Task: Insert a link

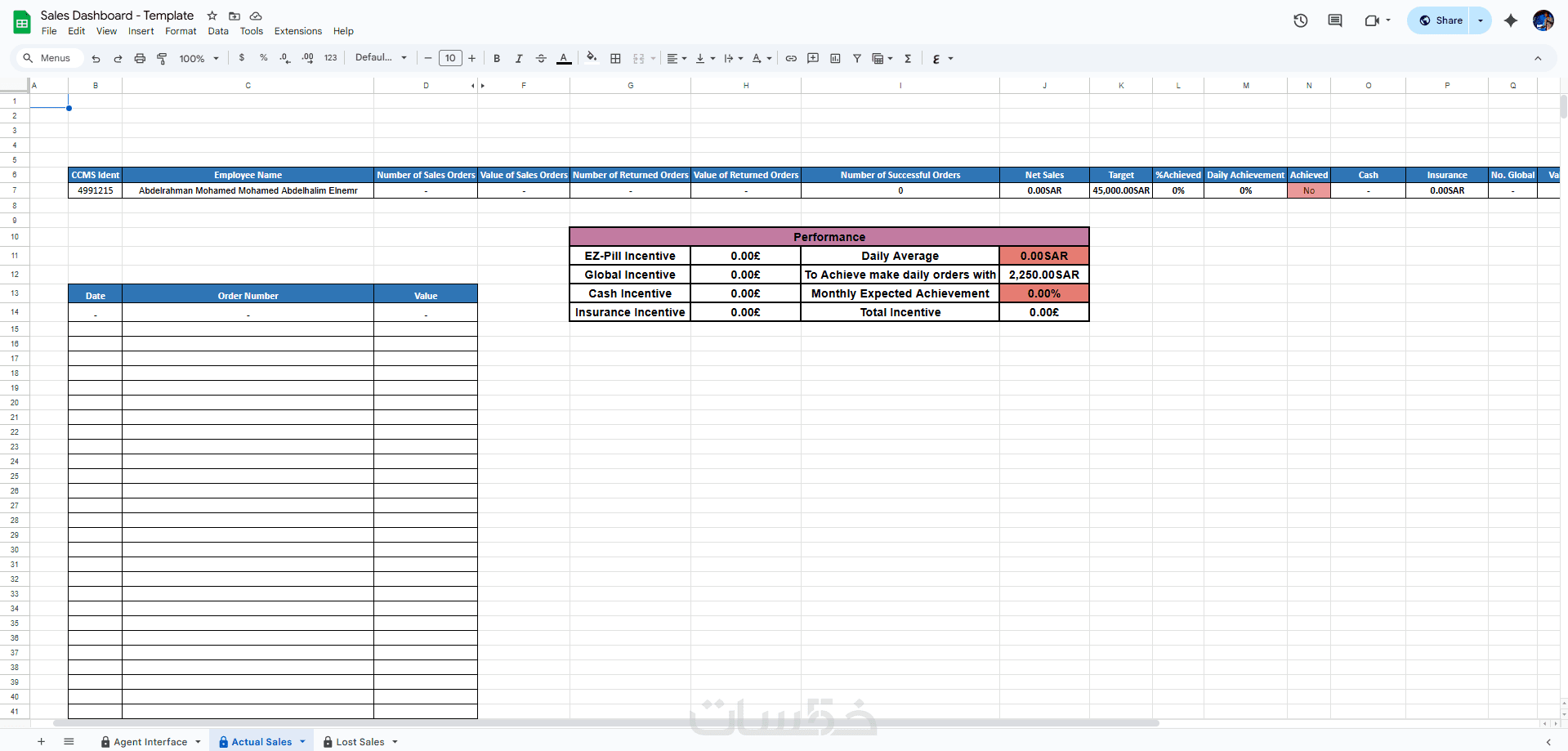Action: pos(791,59)
